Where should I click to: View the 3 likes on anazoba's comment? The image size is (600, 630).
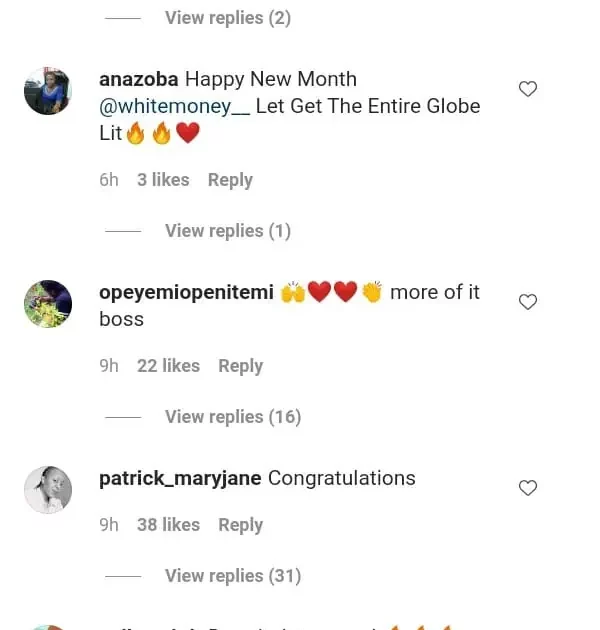tap(163, 180)
